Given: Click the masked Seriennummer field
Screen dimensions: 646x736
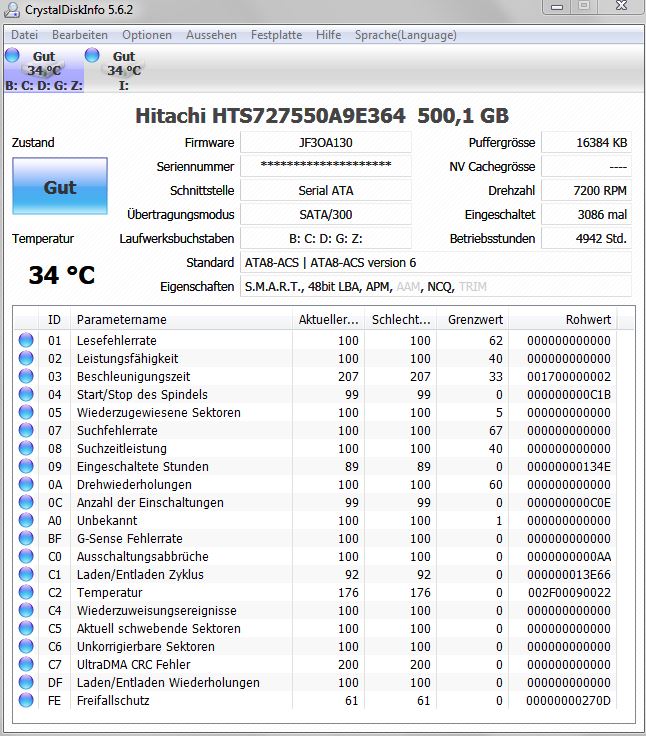Looking at the screenshot, I should [326, 166].
